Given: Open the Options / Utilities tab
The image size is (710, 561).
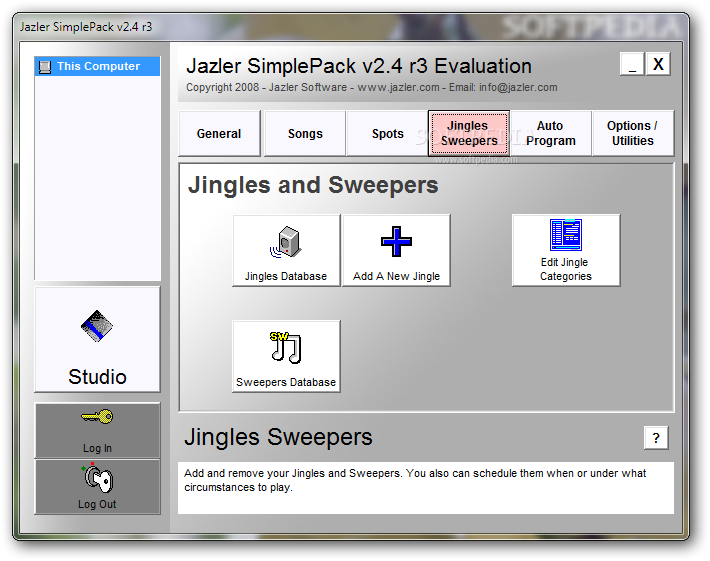Looking at the screenshot, I should tap(633, 134).
